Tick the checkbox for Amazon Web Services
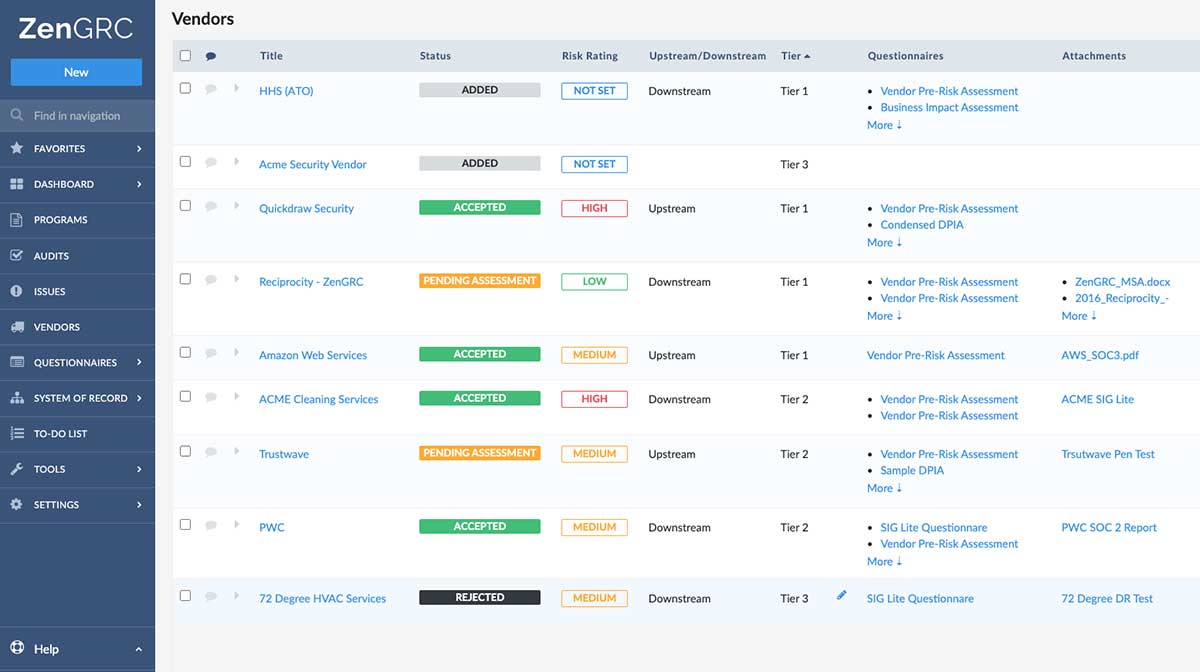 click(185, 352)
